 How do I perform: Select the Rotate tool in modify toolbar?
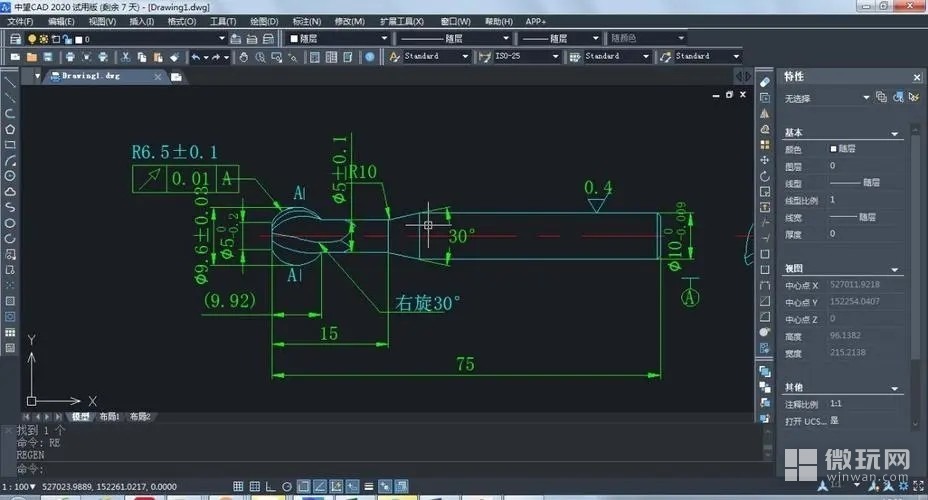[x=765, y=176]
